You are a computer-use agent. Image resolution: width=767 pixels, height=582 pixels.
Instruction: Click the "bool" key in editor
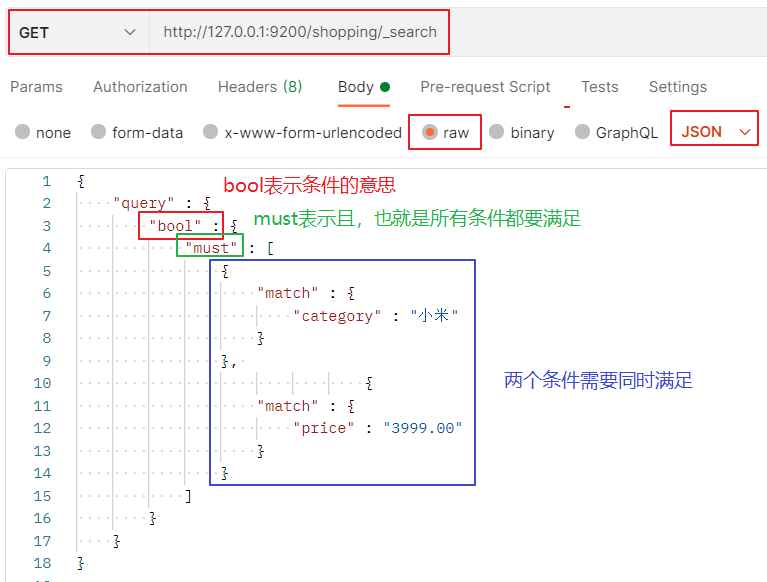point(175,226)
